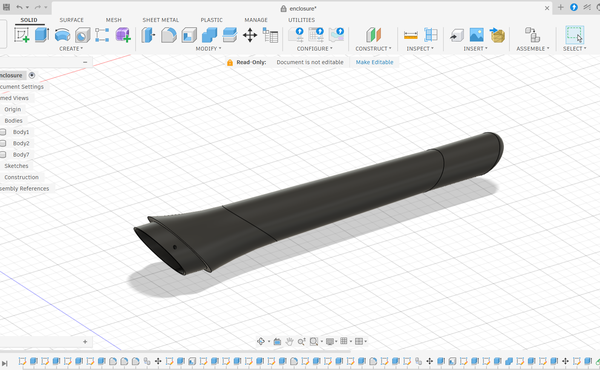600x370 pixels.
Task: Switch to the MESH tab
Action: click(x=114, y=20)
